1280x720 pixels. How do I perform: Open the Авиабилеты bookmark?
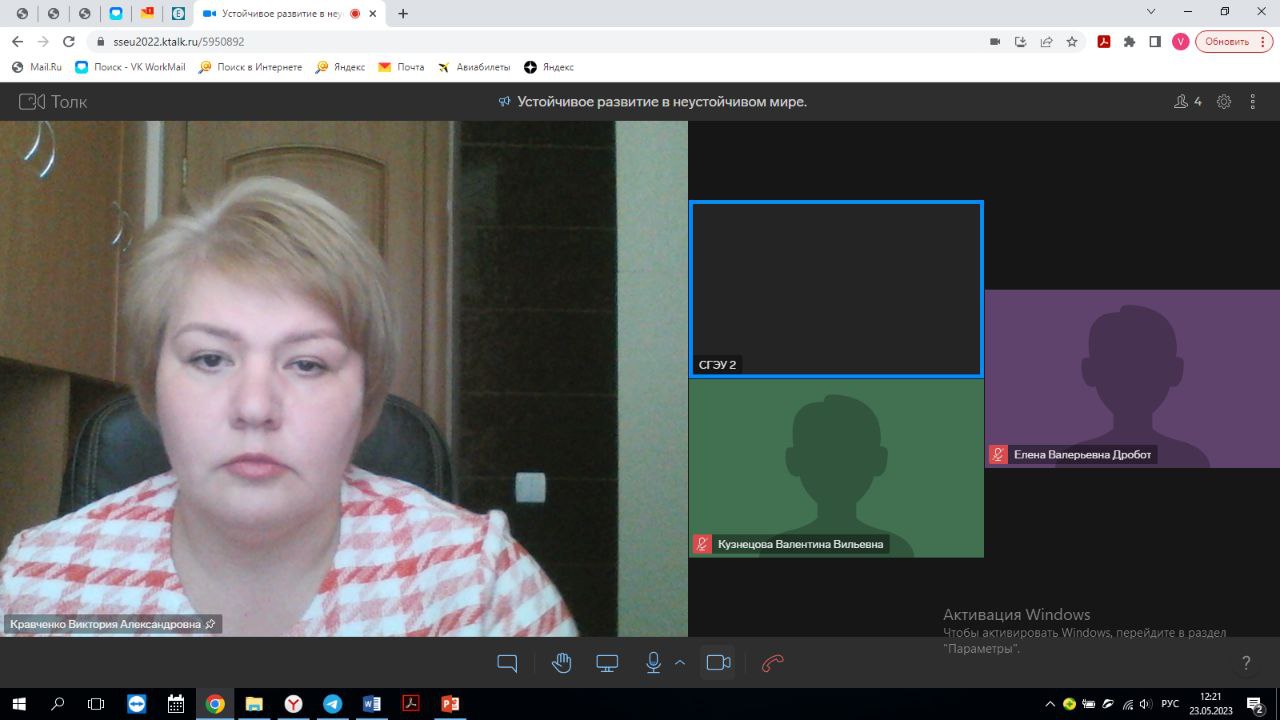click(x=474, y=67)
